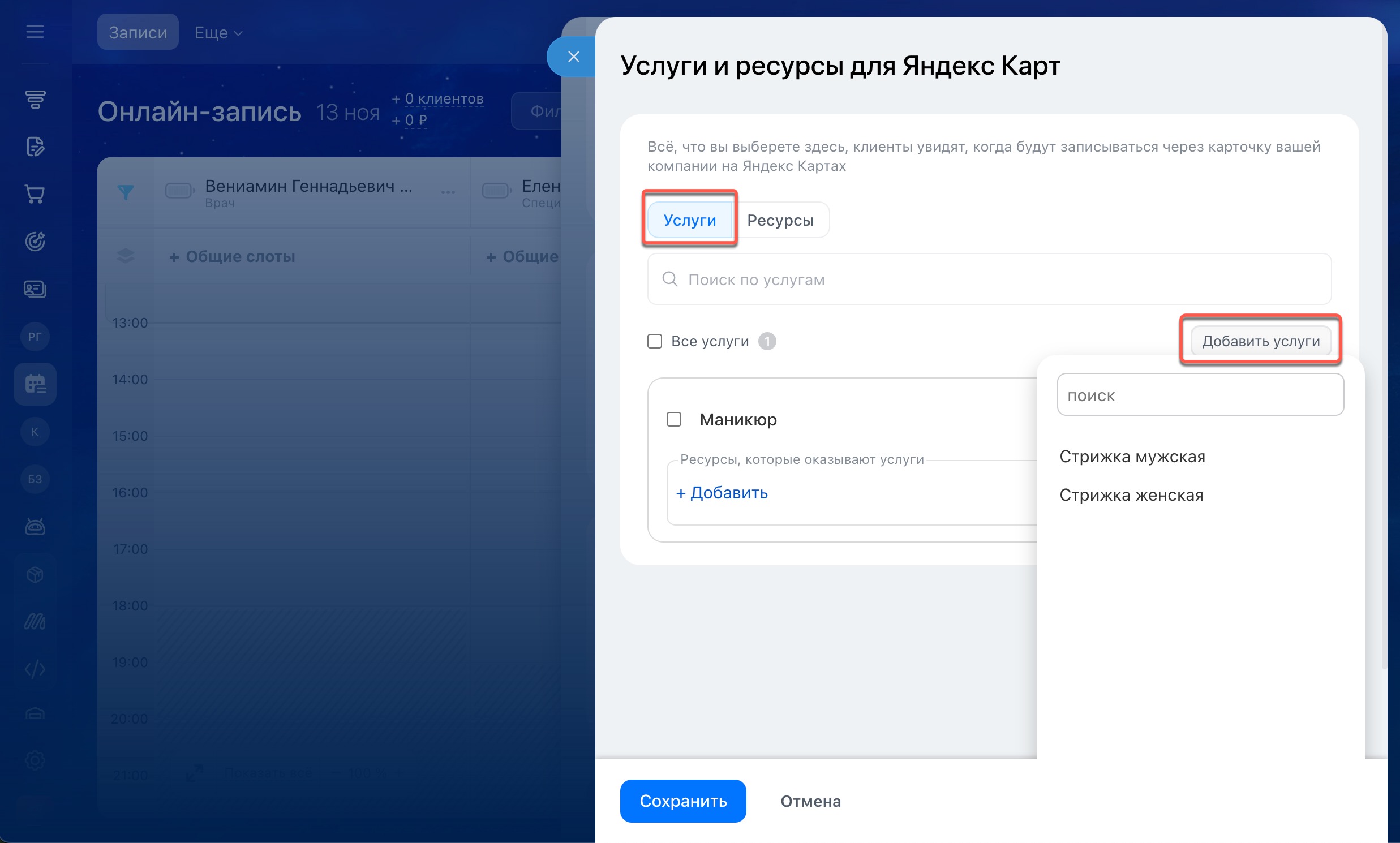Open the code brackets sidebar icon
This screenshot has height=843, width=1400.
(35, 669)
